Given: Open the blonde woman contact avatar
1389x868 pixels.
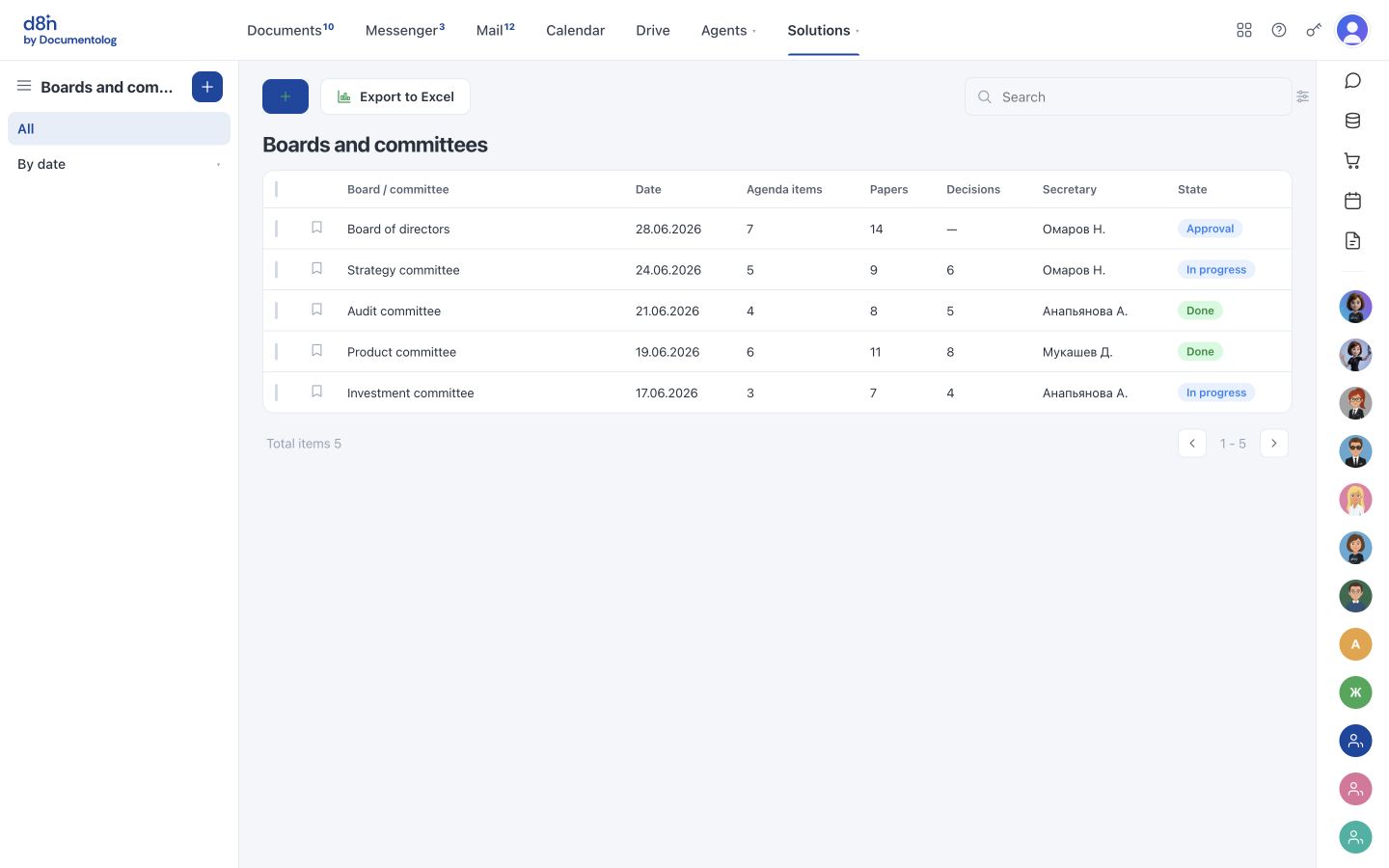Looking at the screenshot, I should (1355, 500).
